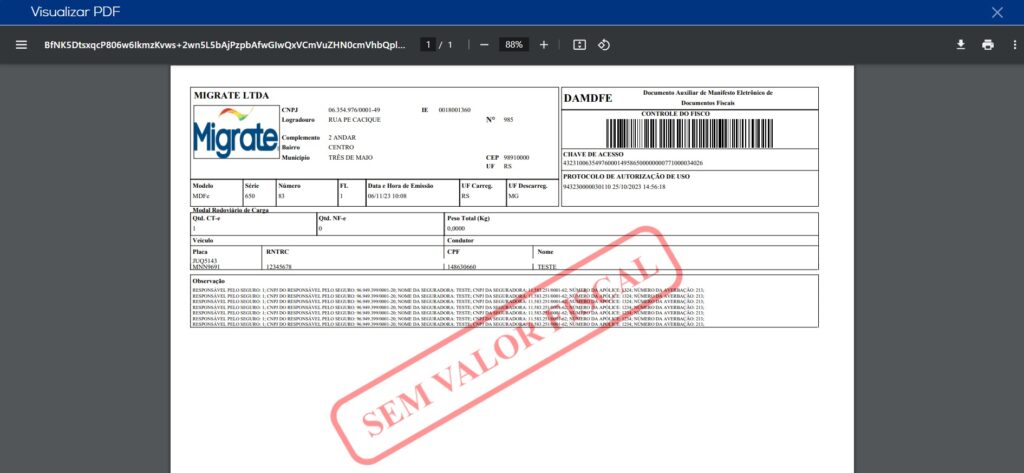Click the Controle do Fisco barcode
This screenshot has height=473, width=1024.
tap(689, 133)
